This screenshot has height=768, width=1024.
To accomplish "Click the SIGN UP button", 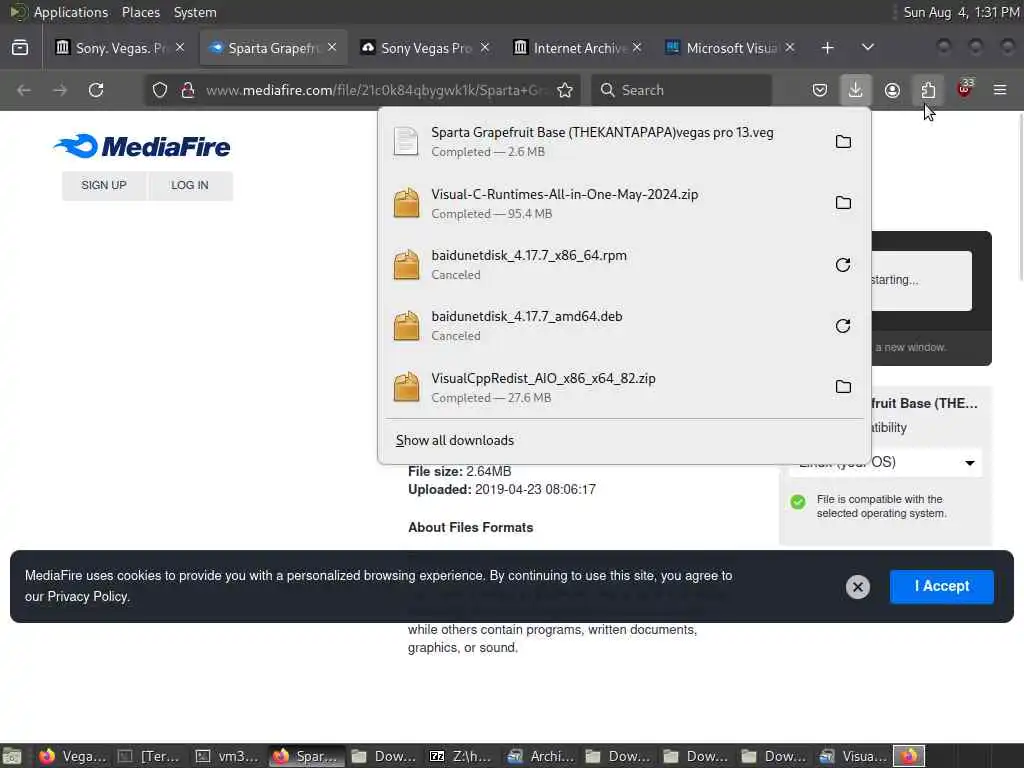I will coord(104,185).
